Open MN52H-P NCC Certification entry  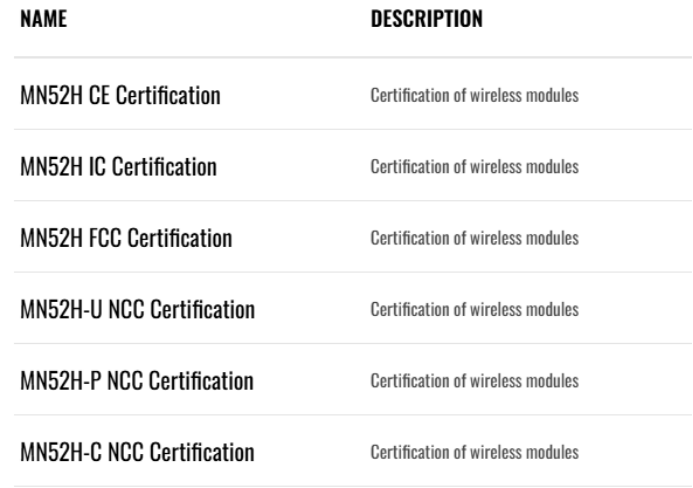(x=137, y=381)
